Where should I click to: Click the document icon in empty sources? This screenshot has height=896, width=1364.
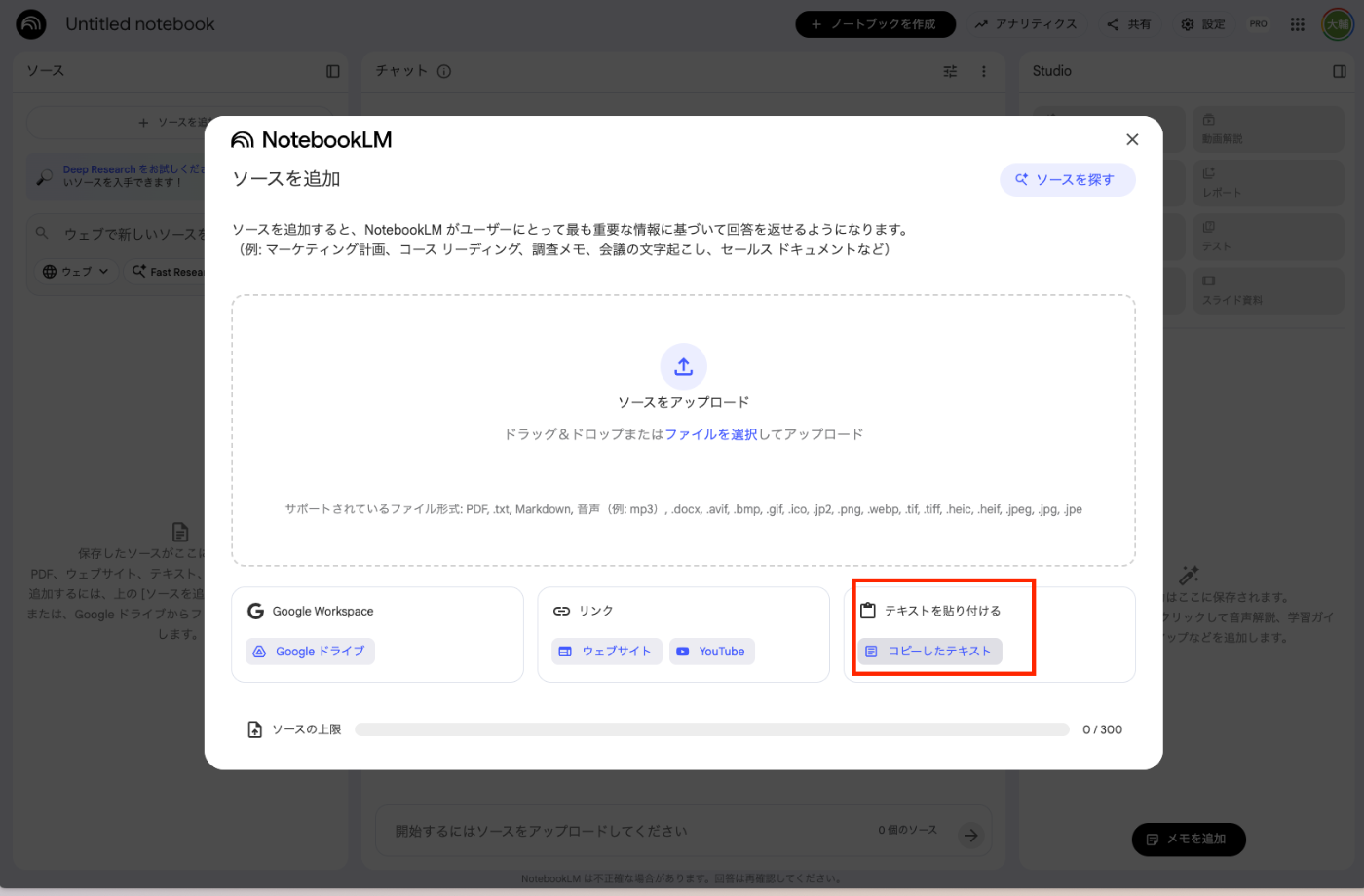click(180, 532)
